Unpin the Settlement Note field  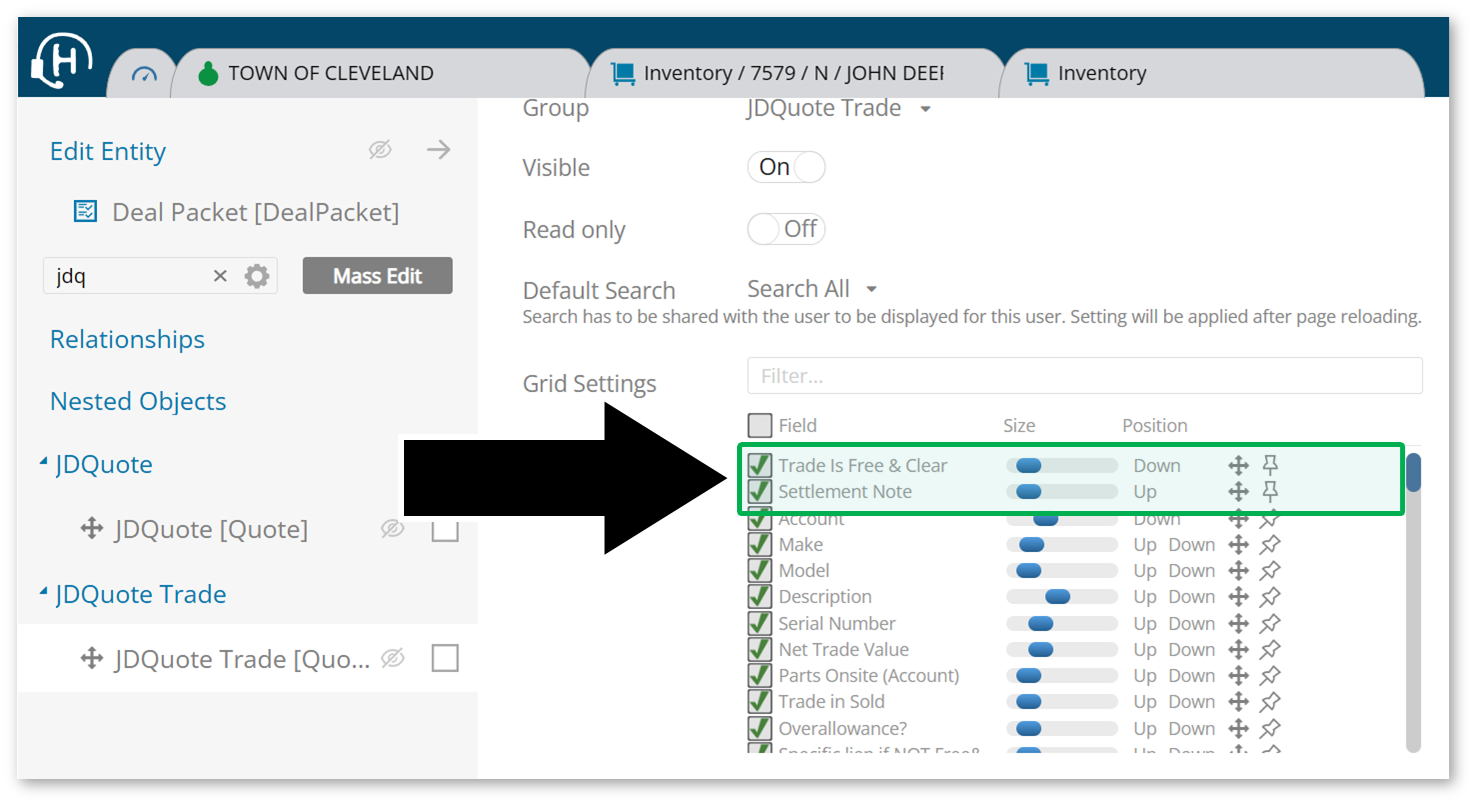click(x=1270, y=490)
